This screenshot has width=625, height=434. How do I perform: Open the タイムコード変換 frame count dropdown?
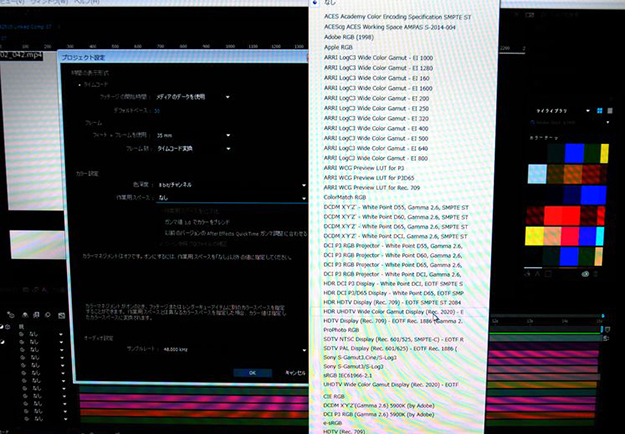(x=193, y=149)
